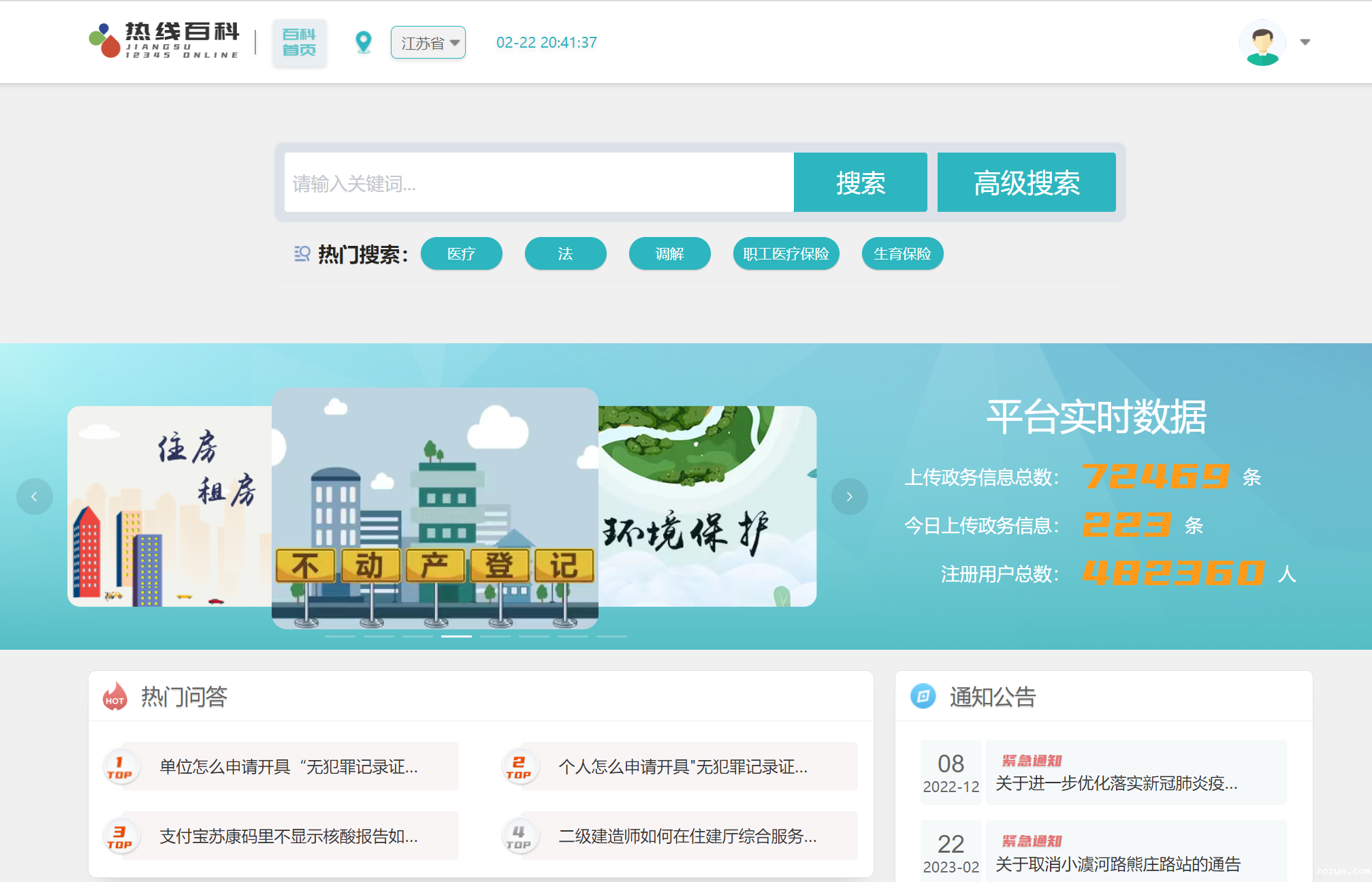This screenshot has width=1372, height=882.
Task: Click the TOP 1 rank badge
Action: pyautogui.click(x=121, y=767)
